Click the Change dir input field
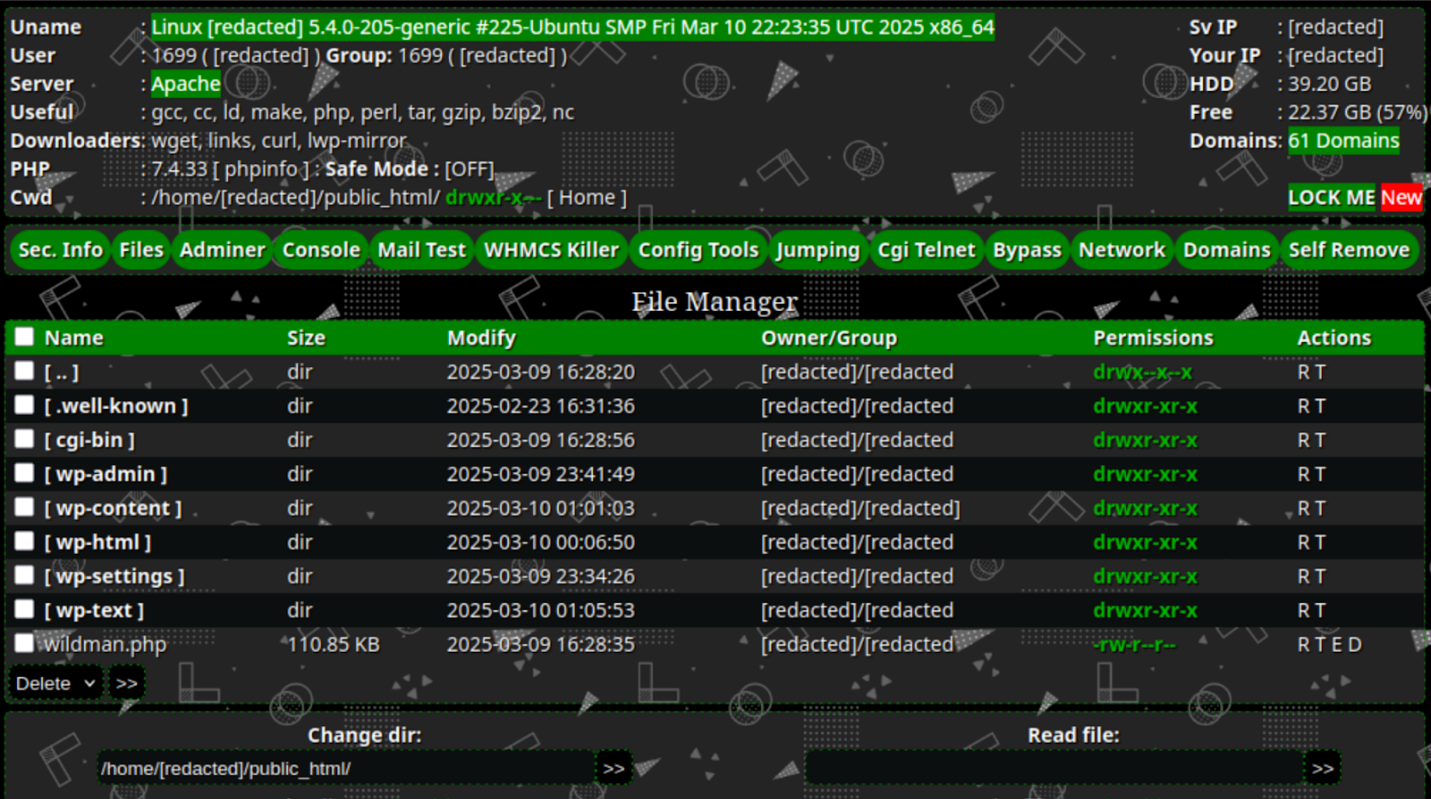This screenshot has width=1431, height=799. (x=346, y=768)
